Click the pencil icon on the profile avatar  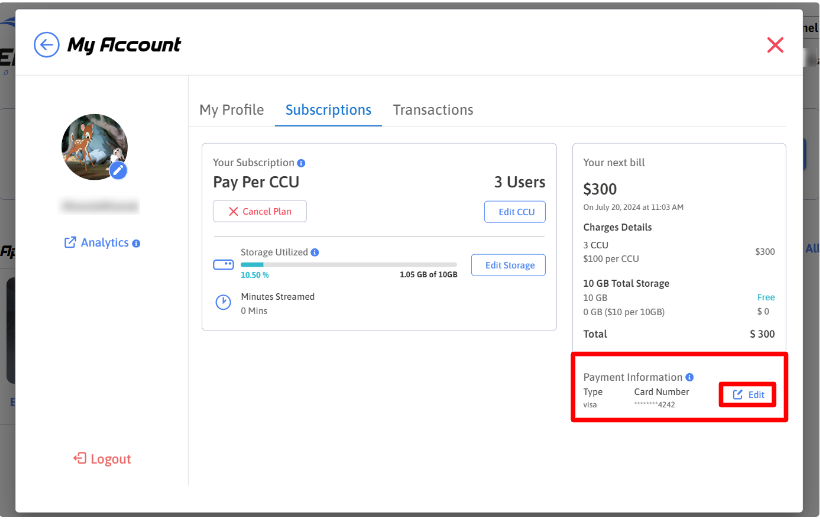118,170
